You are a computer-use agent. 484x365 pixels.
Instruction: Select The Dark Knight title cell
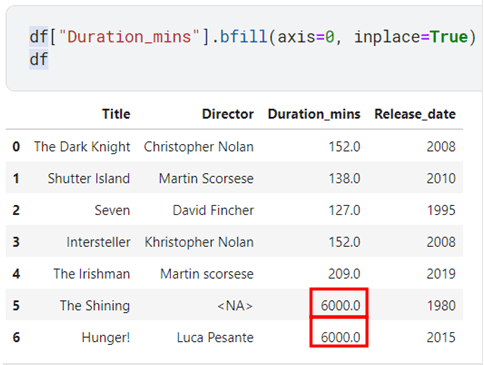click(x=82, y=147)
